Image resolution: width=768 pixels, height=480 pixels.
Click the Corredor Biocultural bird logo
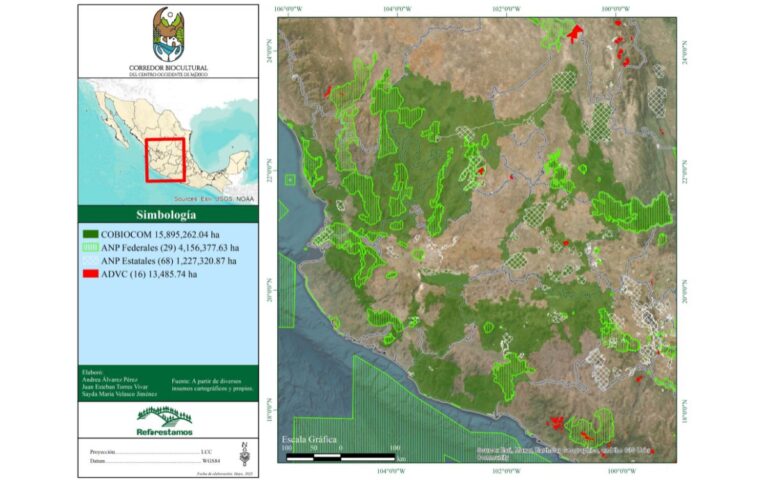click(168, 34)
